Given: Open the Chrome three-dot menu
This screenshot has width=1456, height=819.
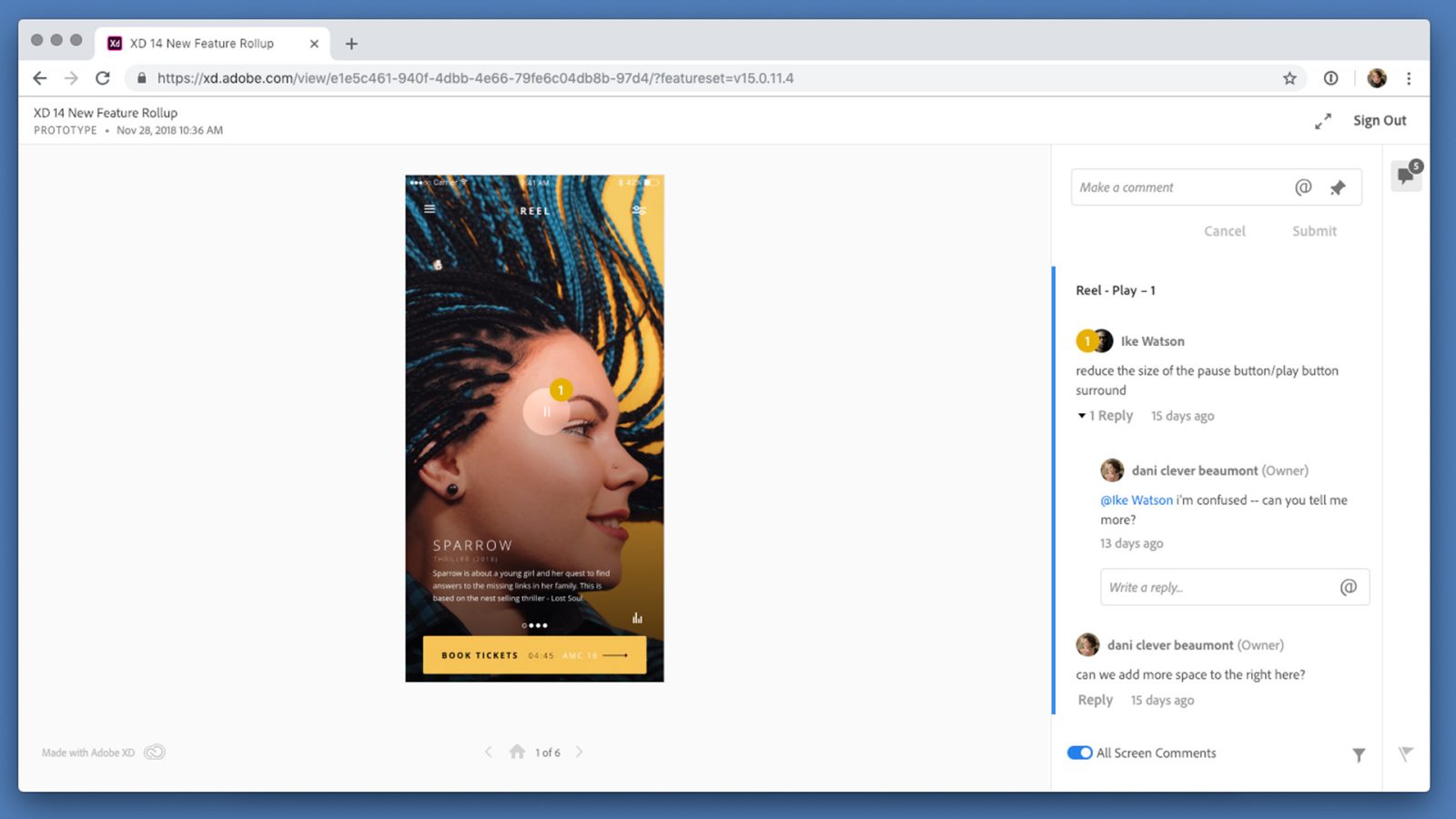Looking at the screenshot, I should coord(1408,78).
